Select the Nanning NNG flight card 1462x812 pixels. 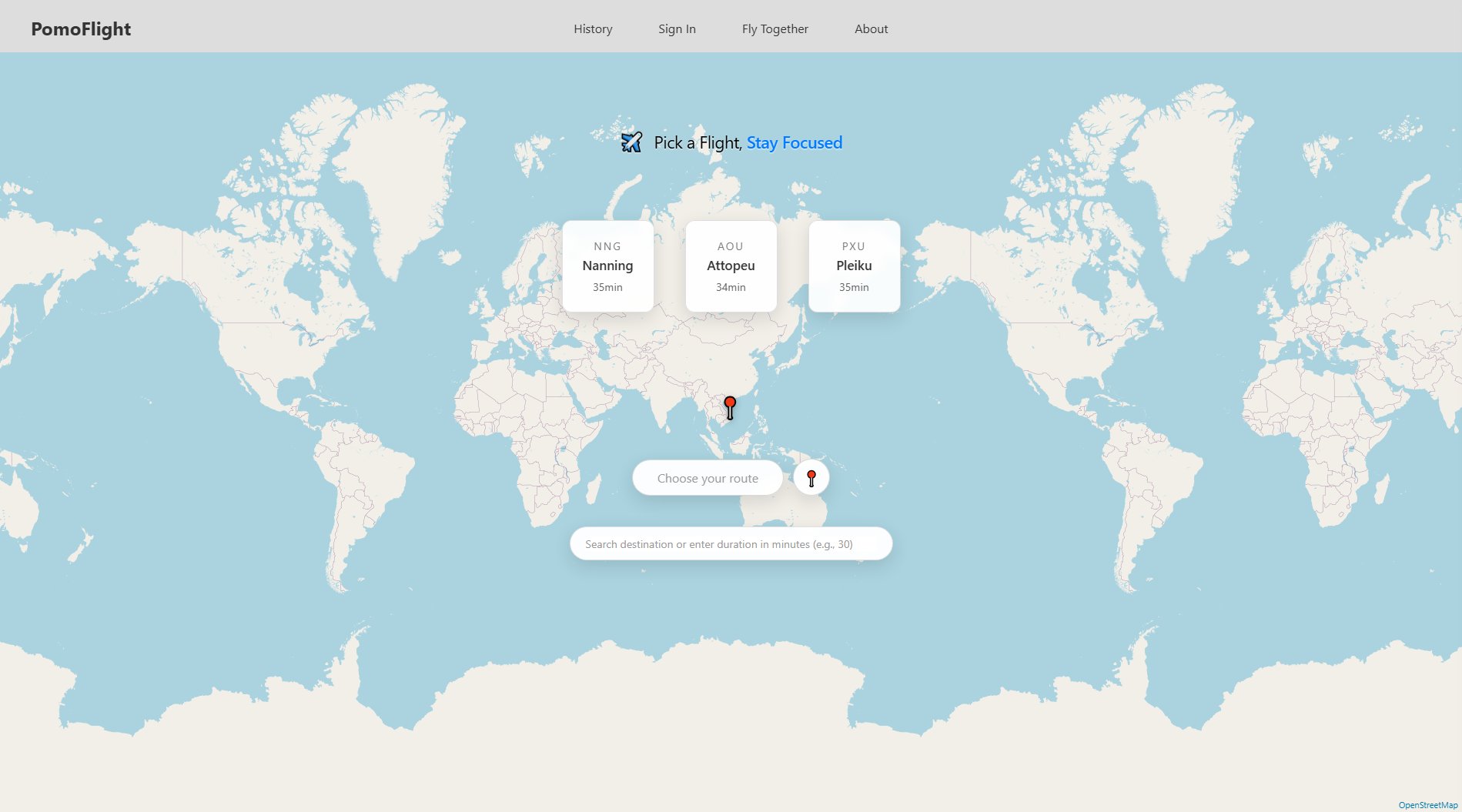[607, 266]
